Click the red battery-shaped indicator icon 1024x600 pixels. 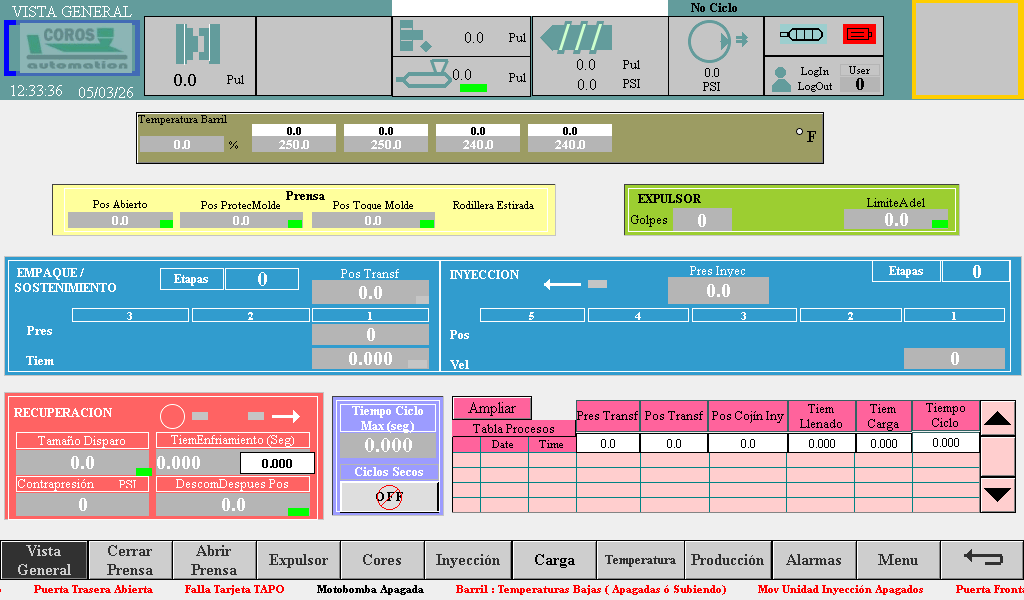(859, 34)
